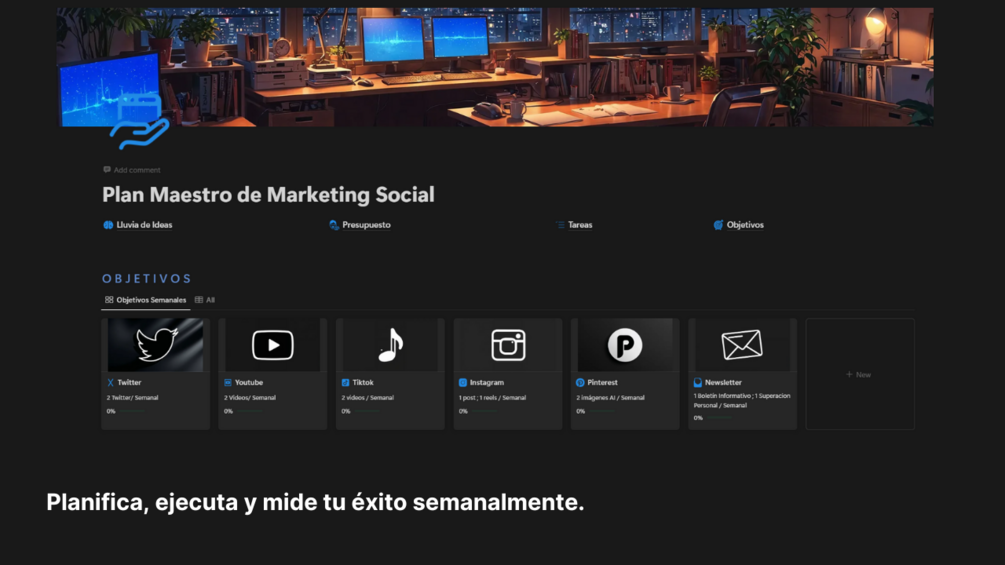The width and height of the screenshot is (1005, 565).
Task: Click the '2 imágenes AI / Semanal' text
Action: click(x=610, y=398)
